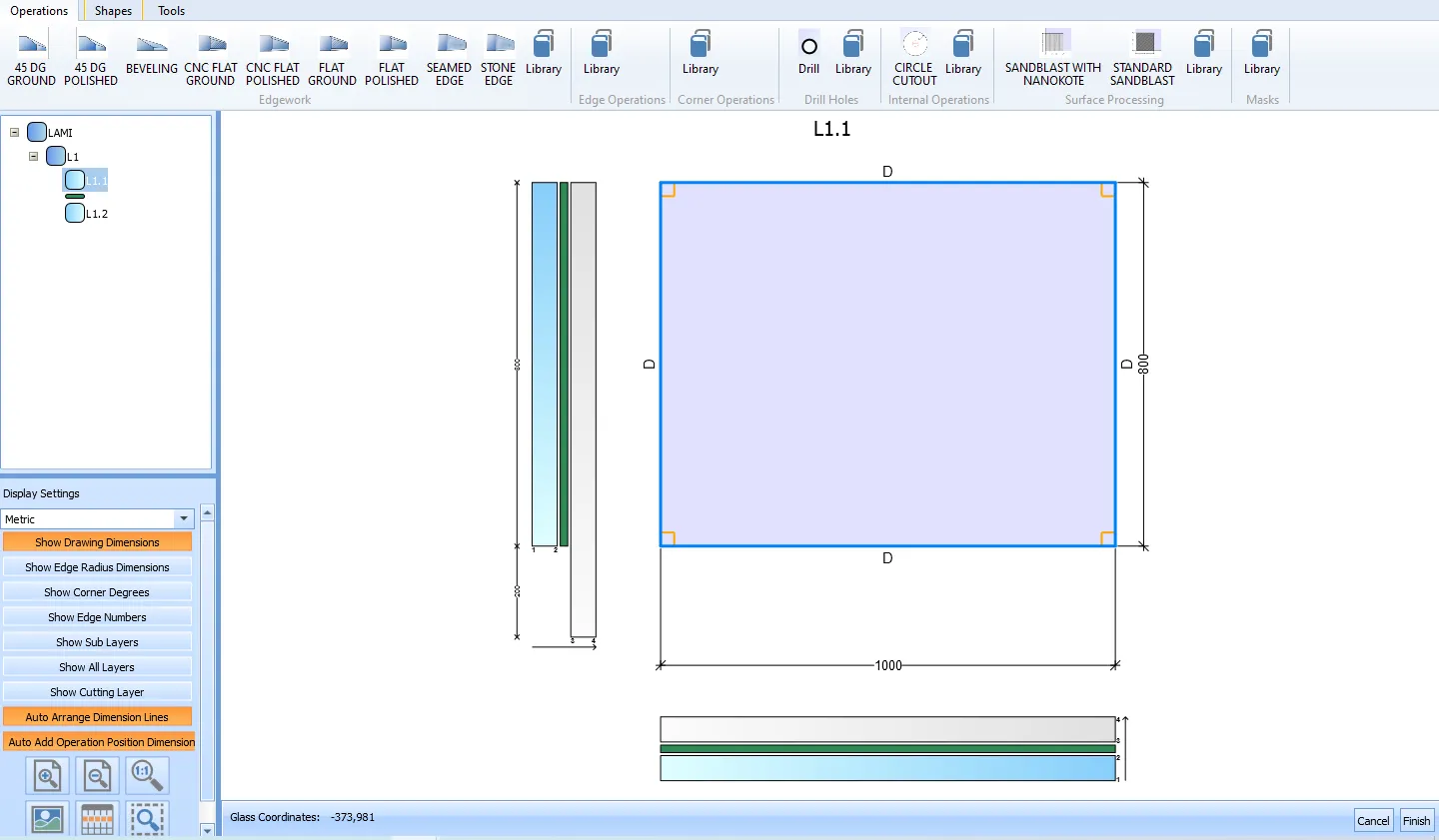Viewport: 1439px width, 840px height.
Task: Toggle Show Sub Layers
Action: (97, 642)
